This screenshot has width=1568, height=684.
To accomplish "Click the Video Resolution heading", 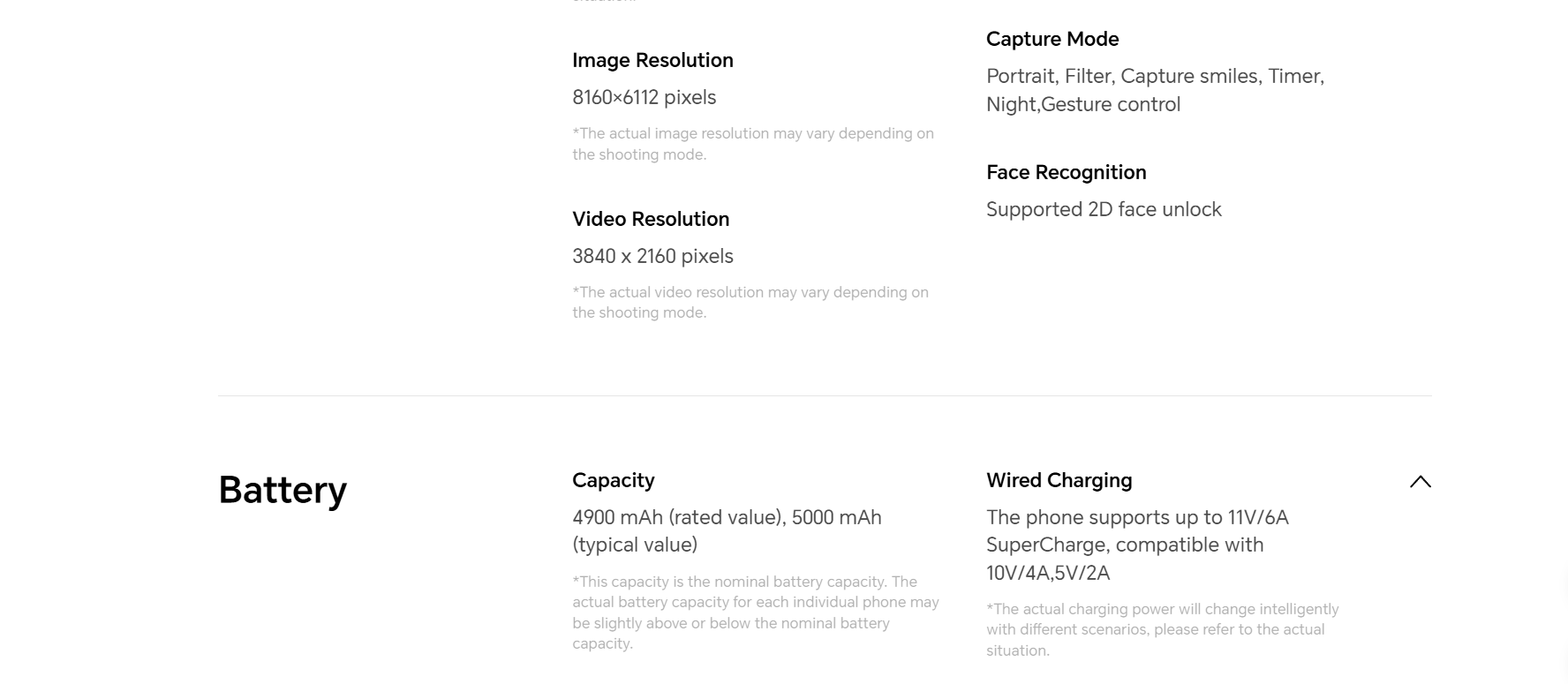I will coord(651,219).
